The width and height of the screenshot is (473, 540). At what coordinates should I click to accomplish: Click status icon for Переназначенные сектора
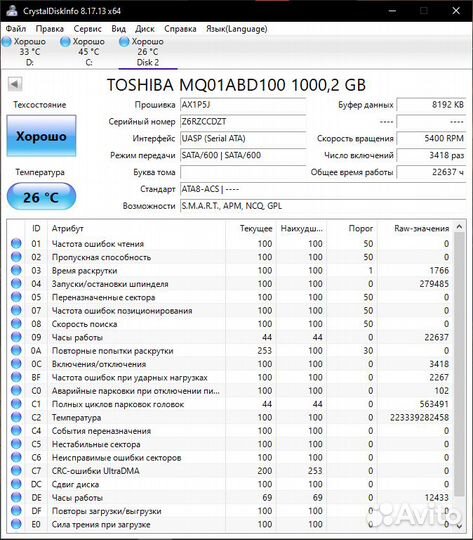16,297
